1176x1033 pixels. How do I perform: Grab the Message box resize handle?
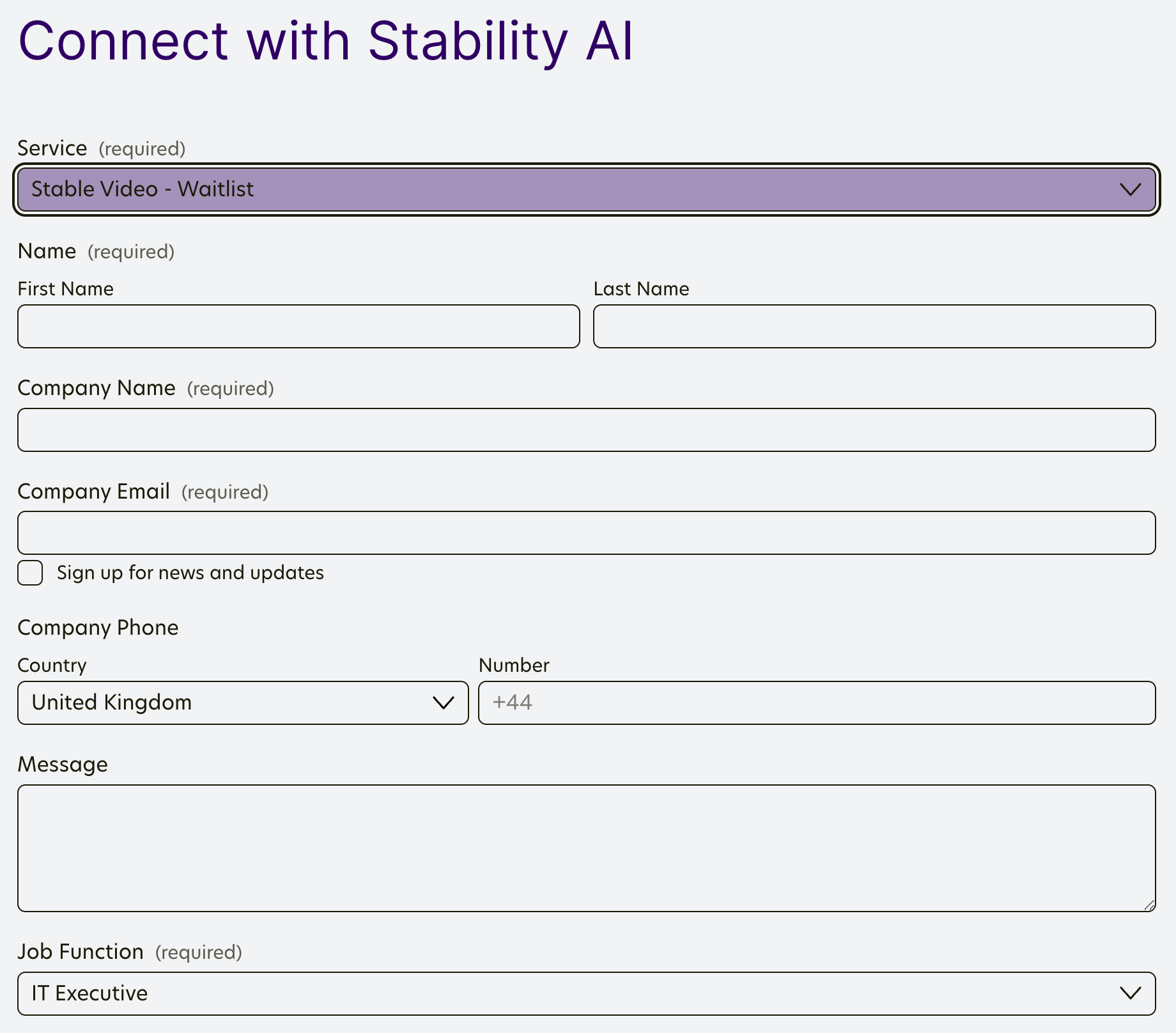[x=1149, y=905]
